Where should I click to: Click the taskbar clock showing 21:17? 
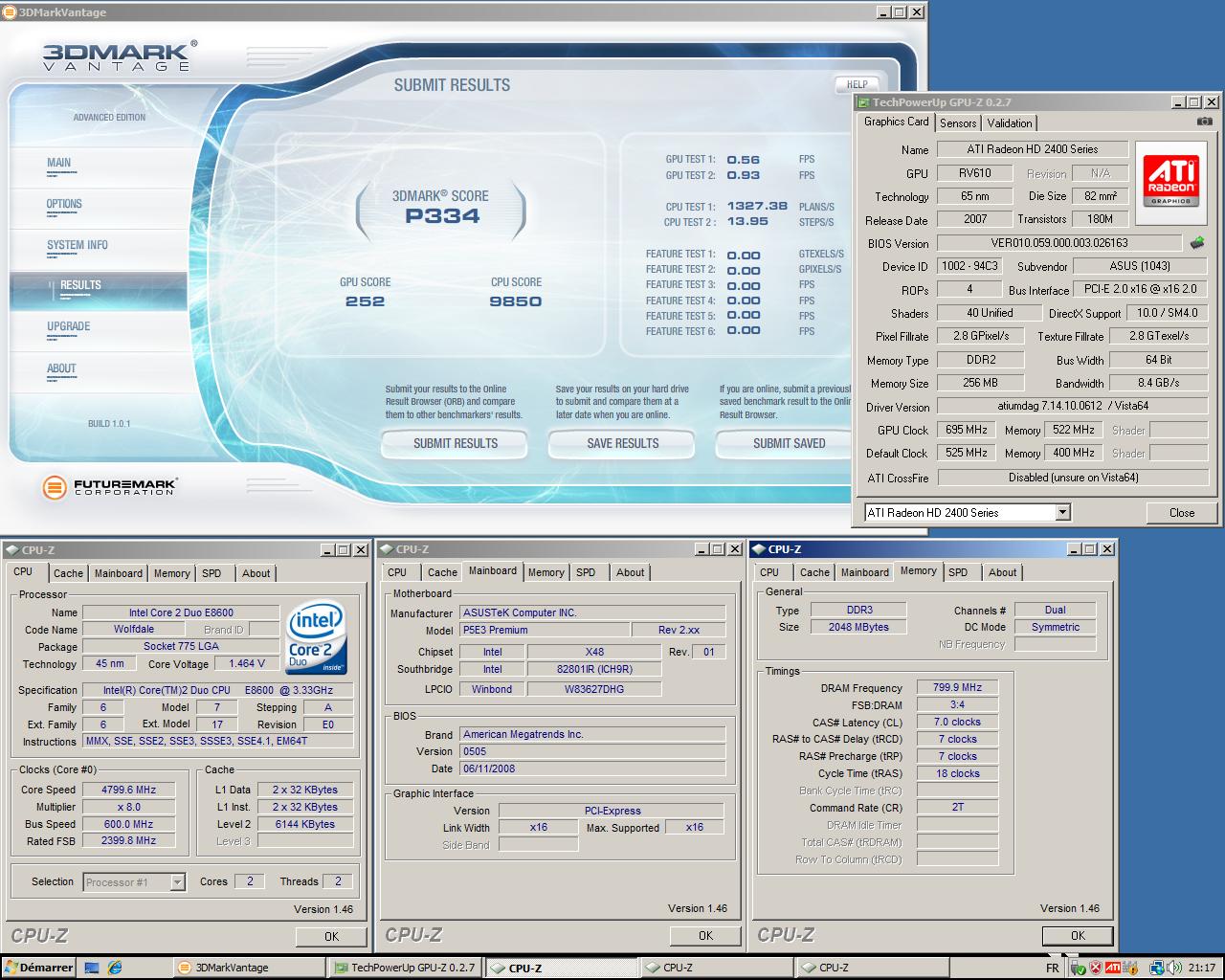1202,968
